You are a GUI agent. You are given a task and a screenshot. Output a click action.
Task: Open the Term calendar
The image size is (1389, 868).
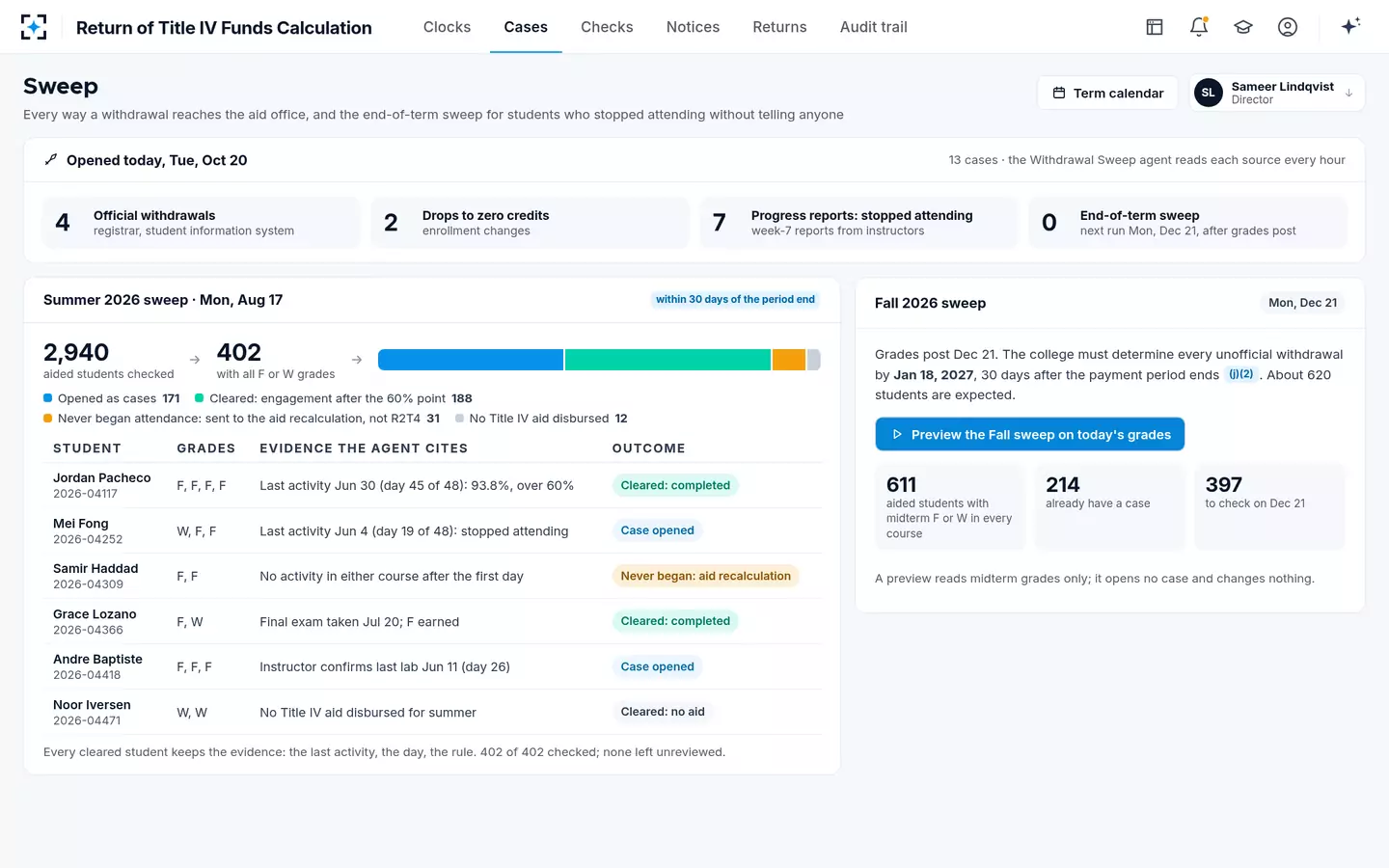pos(1107,93)
